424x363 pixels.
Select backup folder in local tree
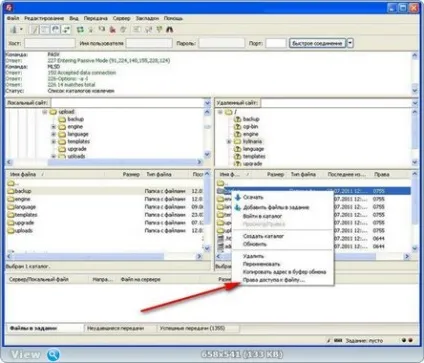(76, 119)
